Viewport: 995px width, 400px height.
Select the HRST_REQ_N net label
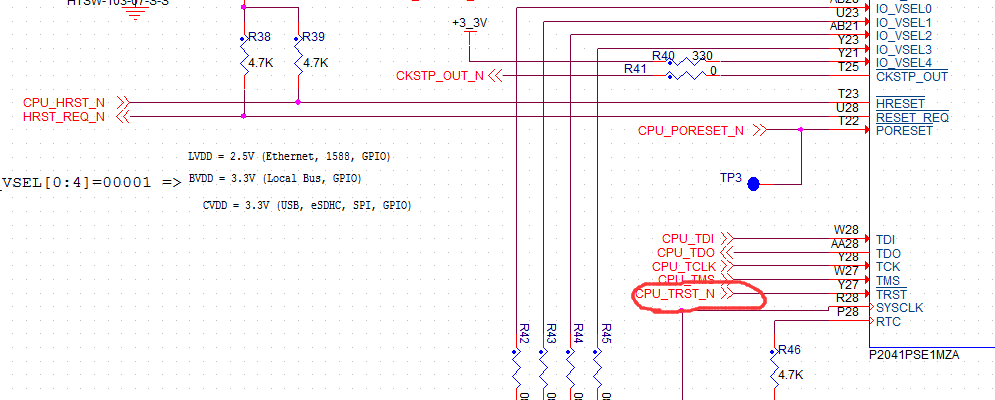point(64,117)
